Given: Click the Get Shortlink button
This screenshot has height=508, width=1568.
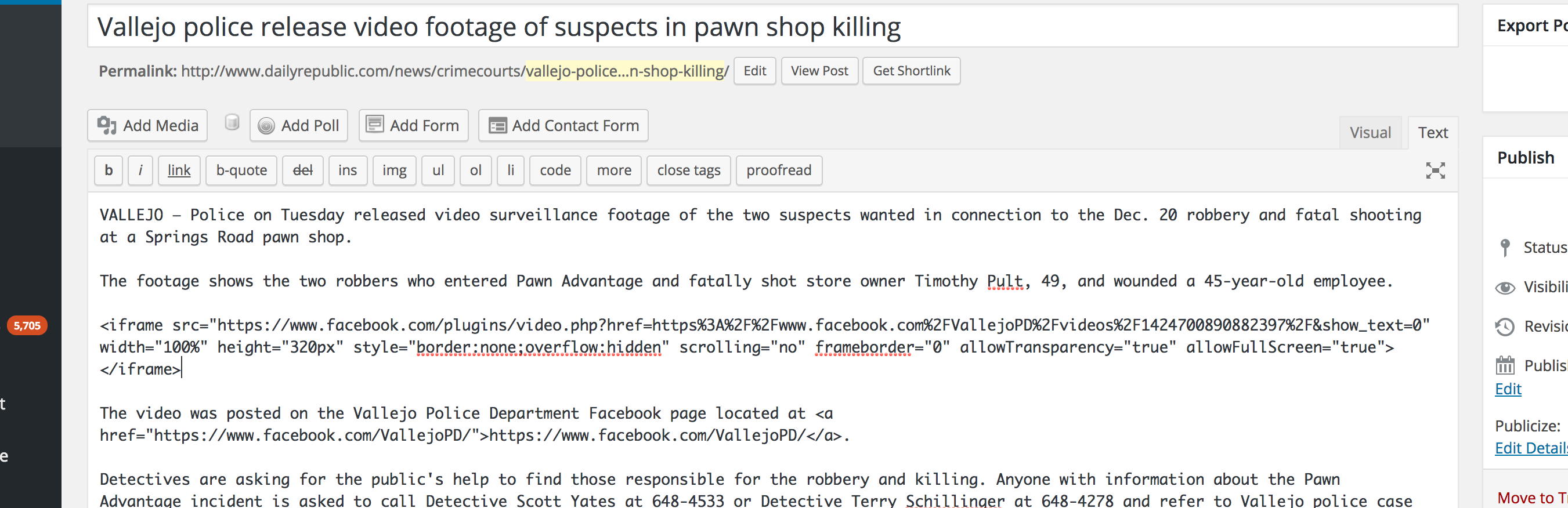Looking at the screenshot, I should coord(911,71).
